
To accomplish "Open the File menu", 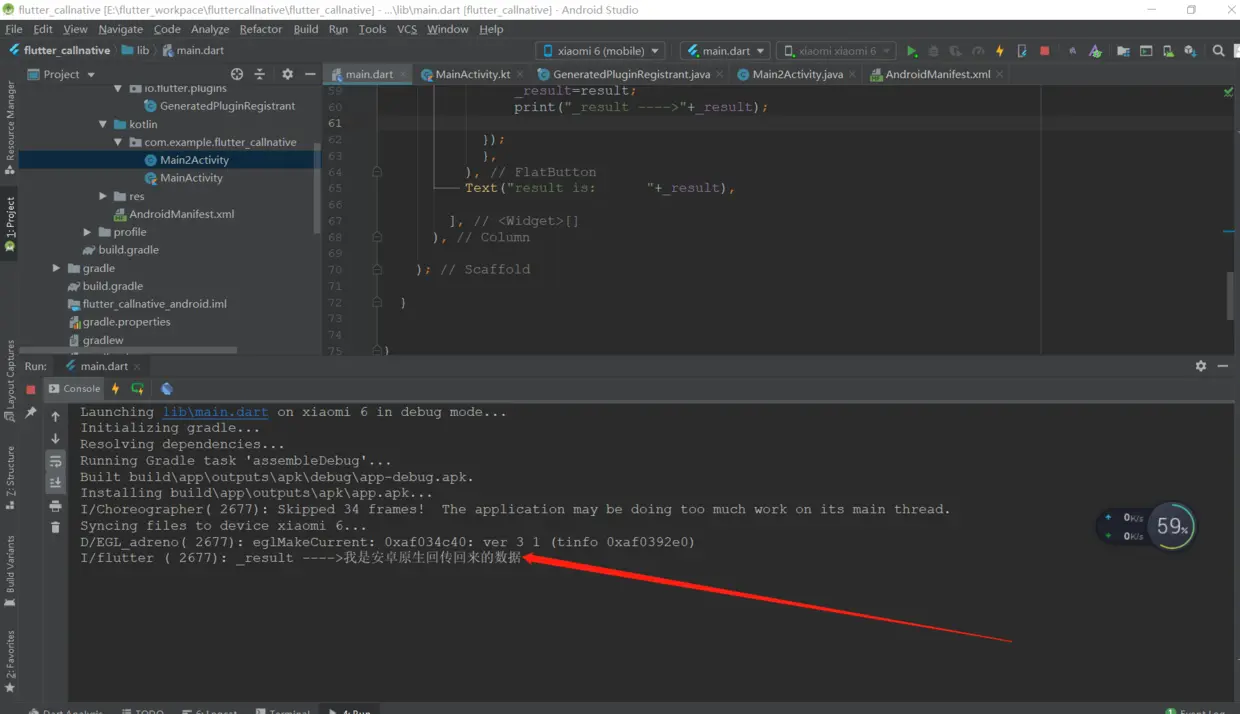I will coord(14,29).
